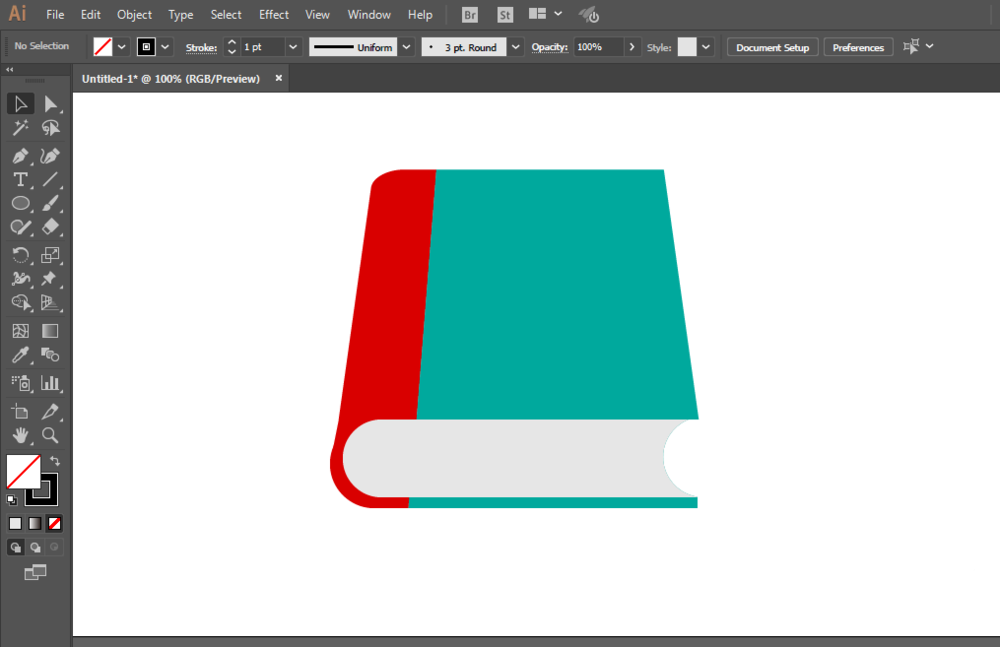Expand the stroke weight dropdown
The image size is (1000, 647).
(x=293, y=47)
